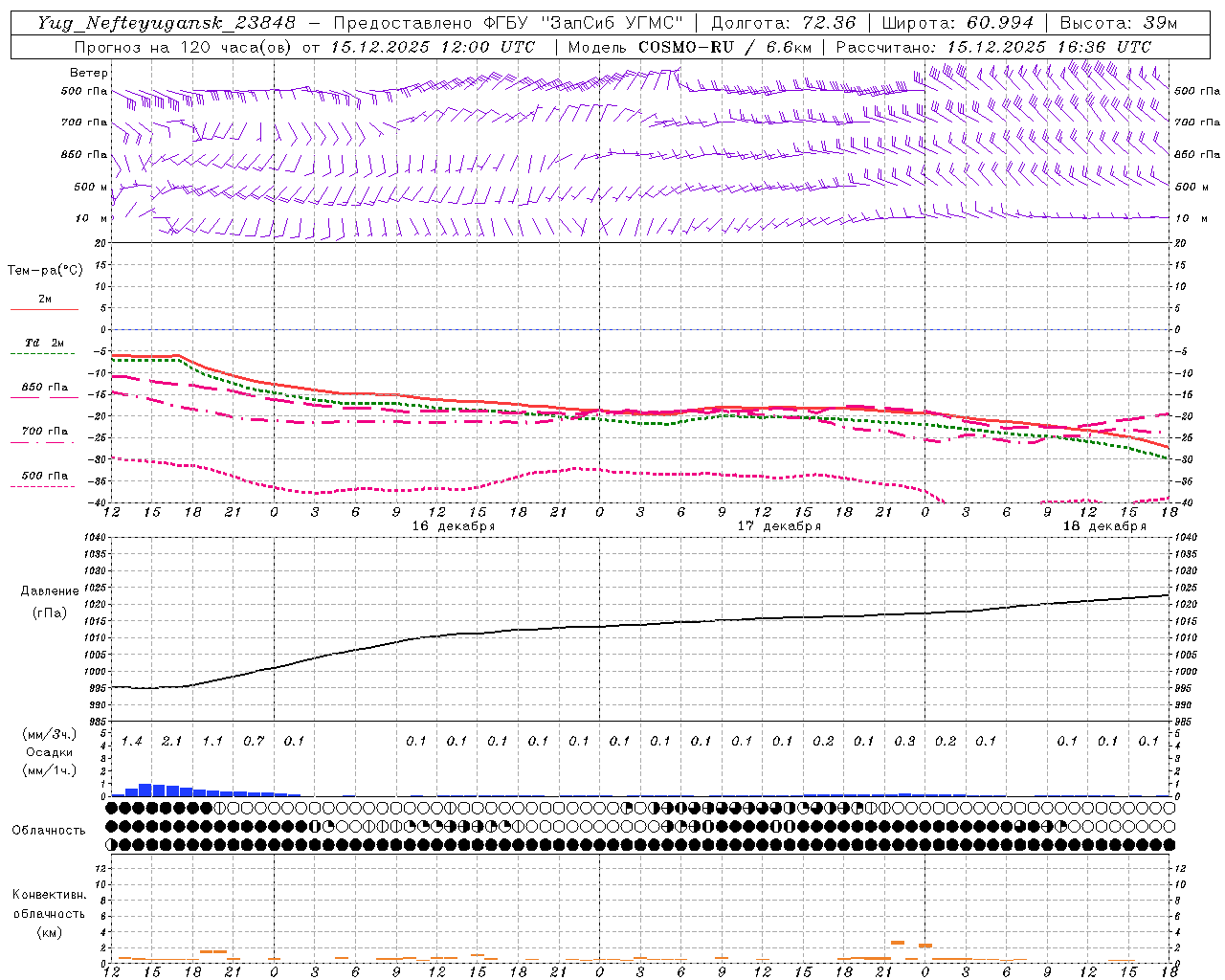The height and width of the screenshot is (980, 1225).
Task: Click the Осадки panel label
Action: [49, 751]
